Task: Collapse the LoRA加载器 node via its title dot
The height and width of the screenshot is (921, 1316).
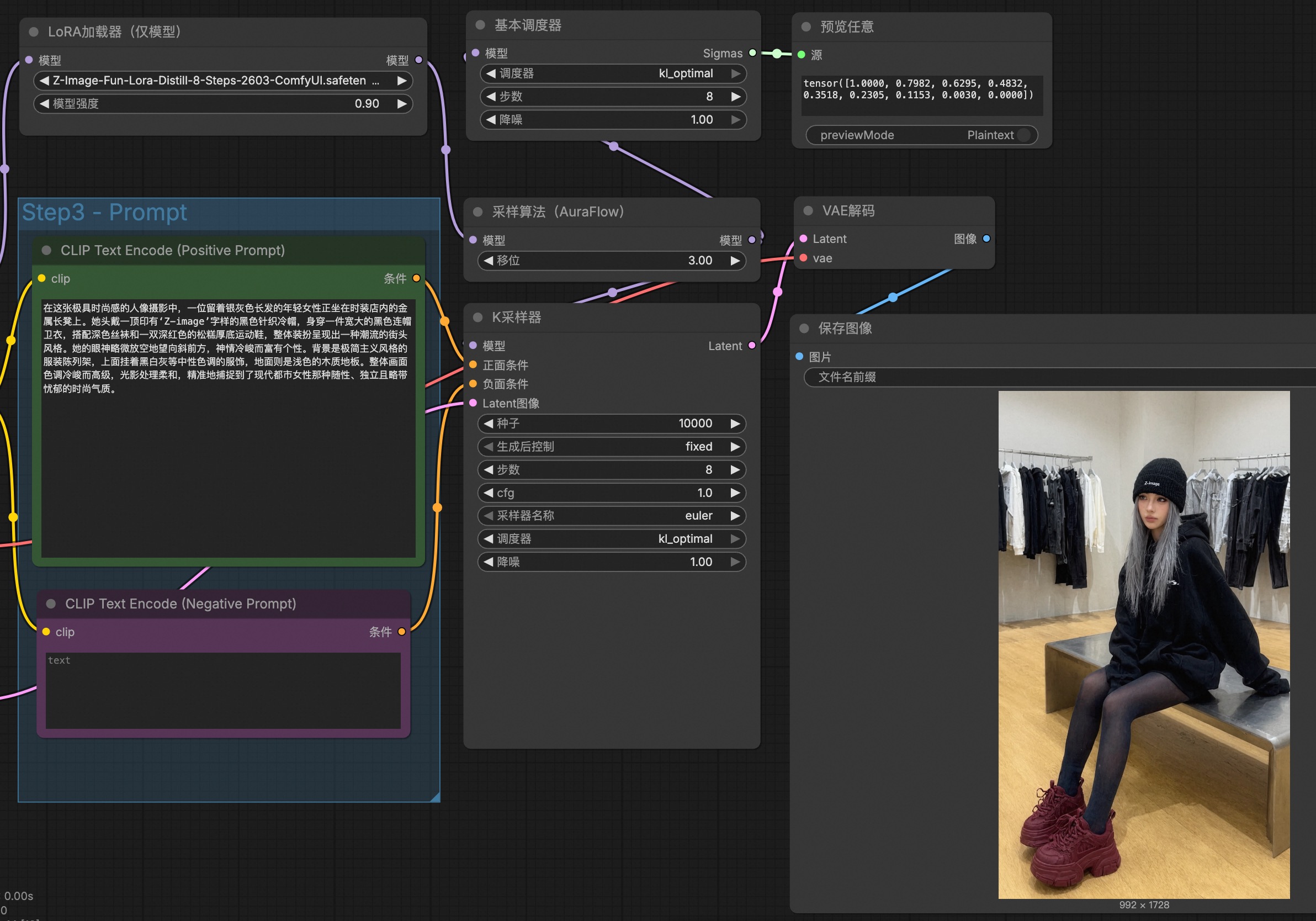Action: click(x=33, y=31)
